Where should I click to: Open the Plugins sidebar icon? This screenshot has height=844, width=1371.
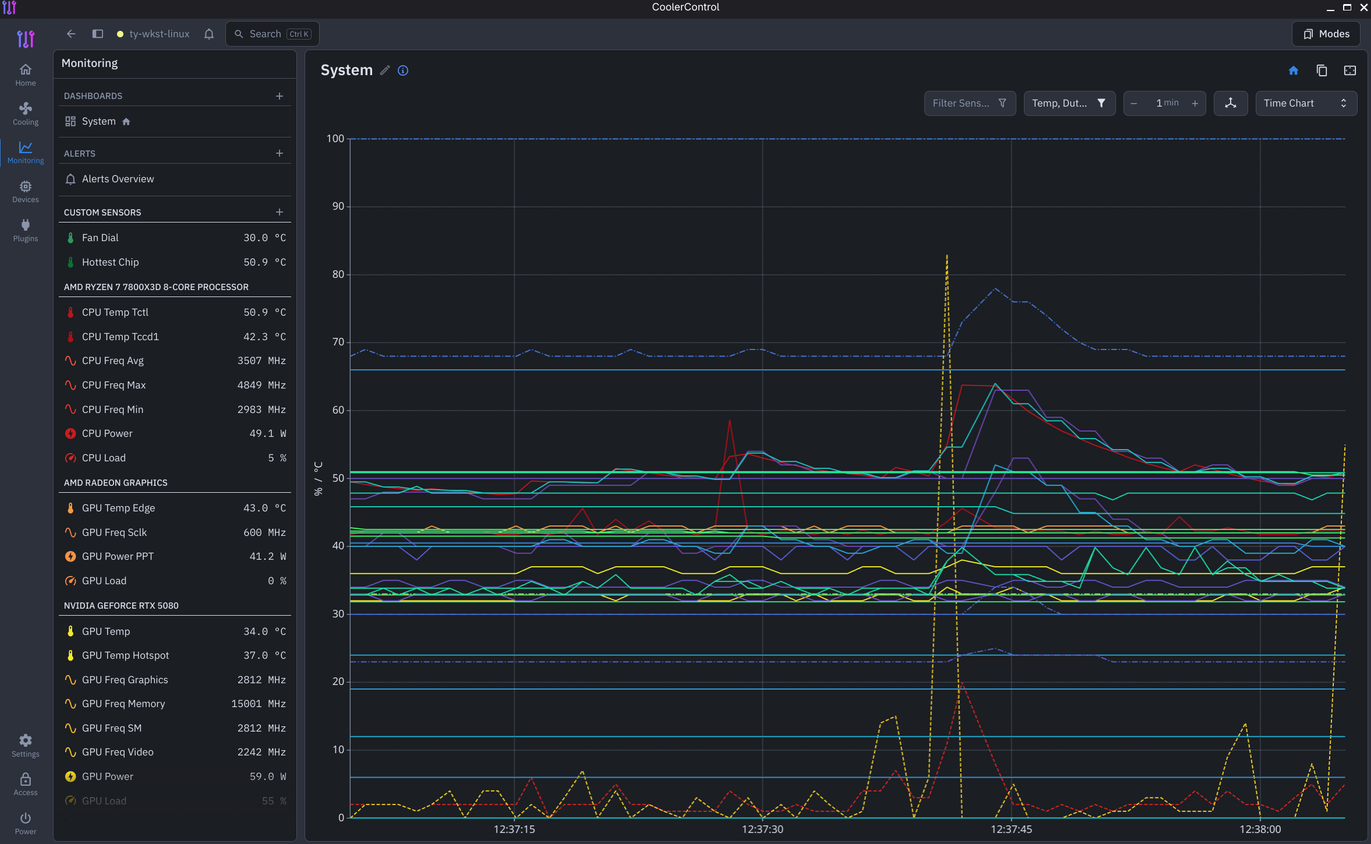[25, 230]
